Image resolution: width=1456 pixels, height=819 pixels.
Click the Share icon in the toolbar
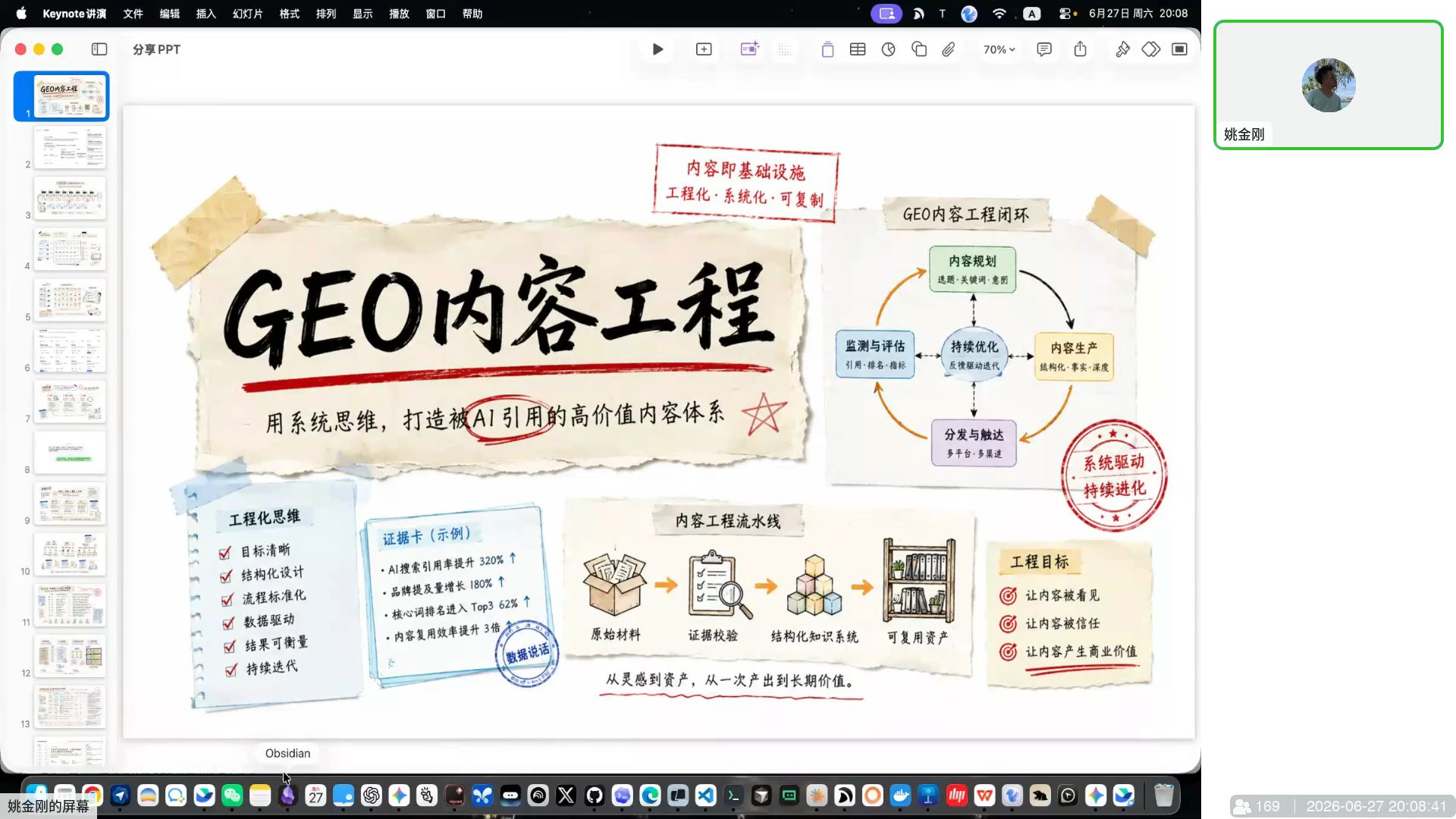coord(1081,49)
